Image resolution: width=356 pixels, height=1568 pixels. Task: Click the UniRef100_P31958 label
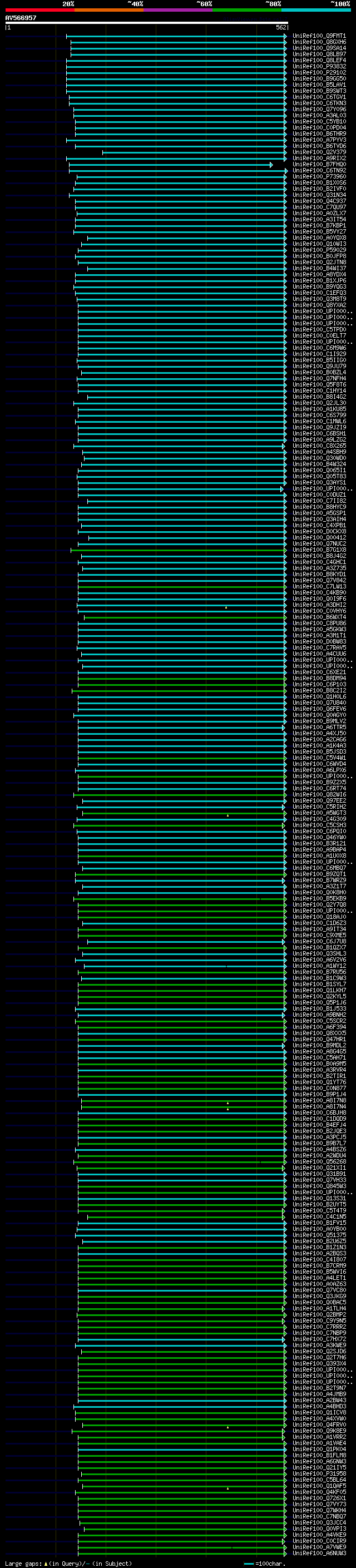319,1473
